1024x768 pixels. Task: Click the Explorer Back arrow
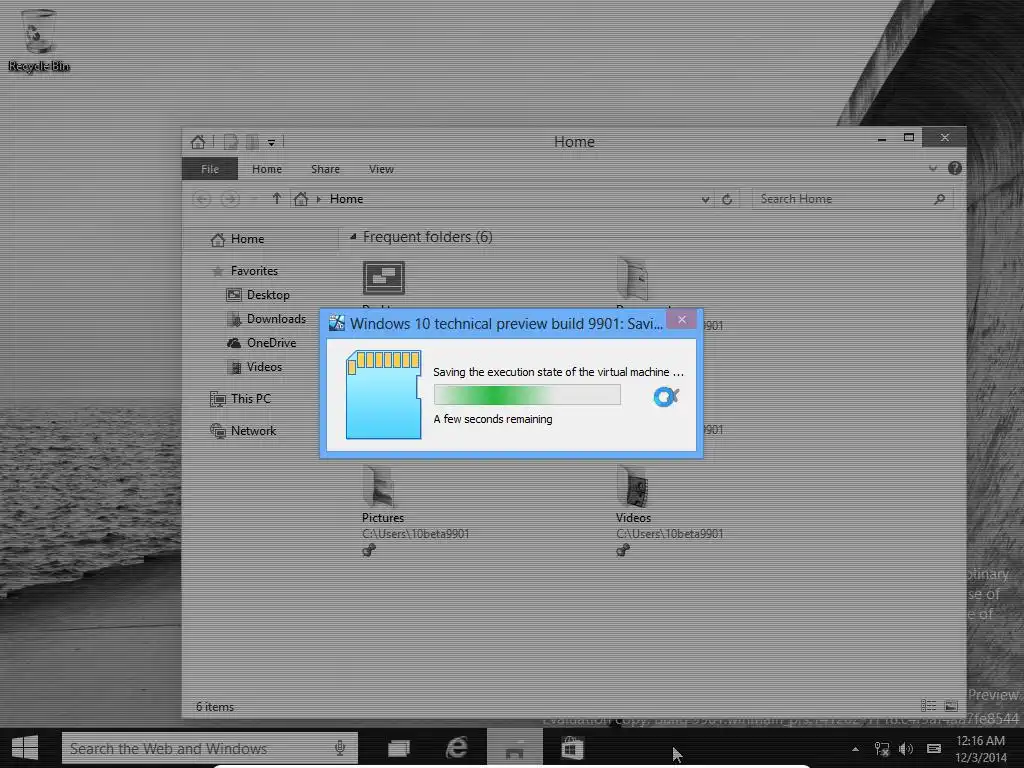point(202,199)
